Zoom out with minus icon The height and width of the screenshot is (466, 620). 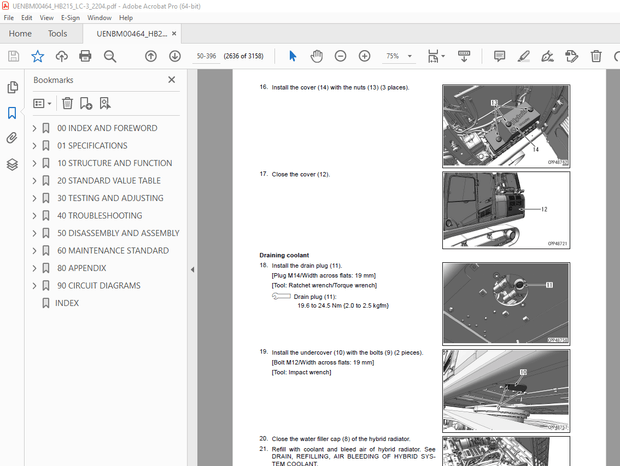point(340,56)
